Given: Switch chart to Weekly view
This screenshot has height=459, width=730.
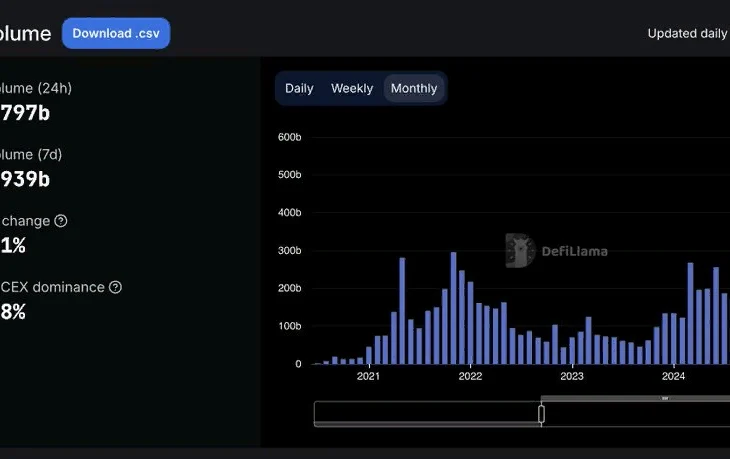Looking at the screenshot, I should point(352,88).
